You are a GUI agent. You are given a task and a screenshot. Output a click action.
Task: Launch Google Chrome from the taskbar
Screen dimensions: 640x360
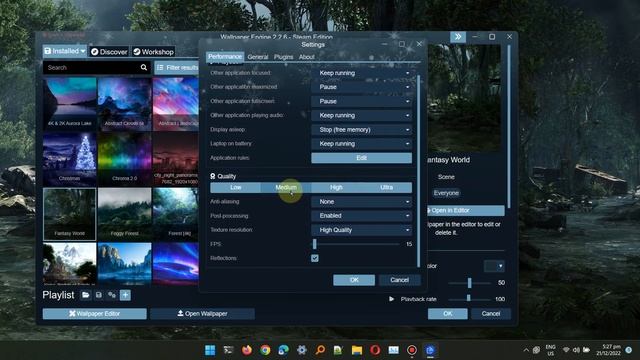(265, 350)
